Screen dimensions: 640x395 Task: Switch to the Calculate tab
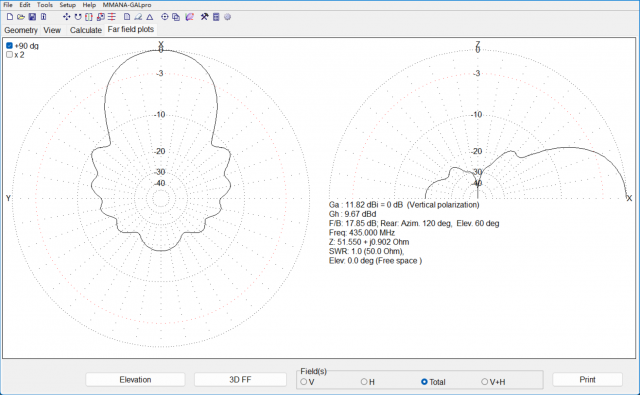click(x=86, y=30)
